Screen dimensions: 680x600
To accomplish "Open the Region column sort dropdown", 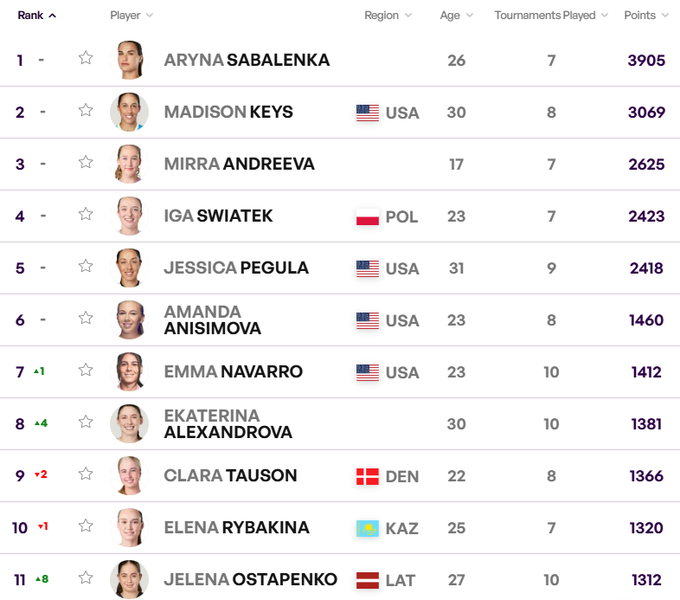I will (388, 16).
